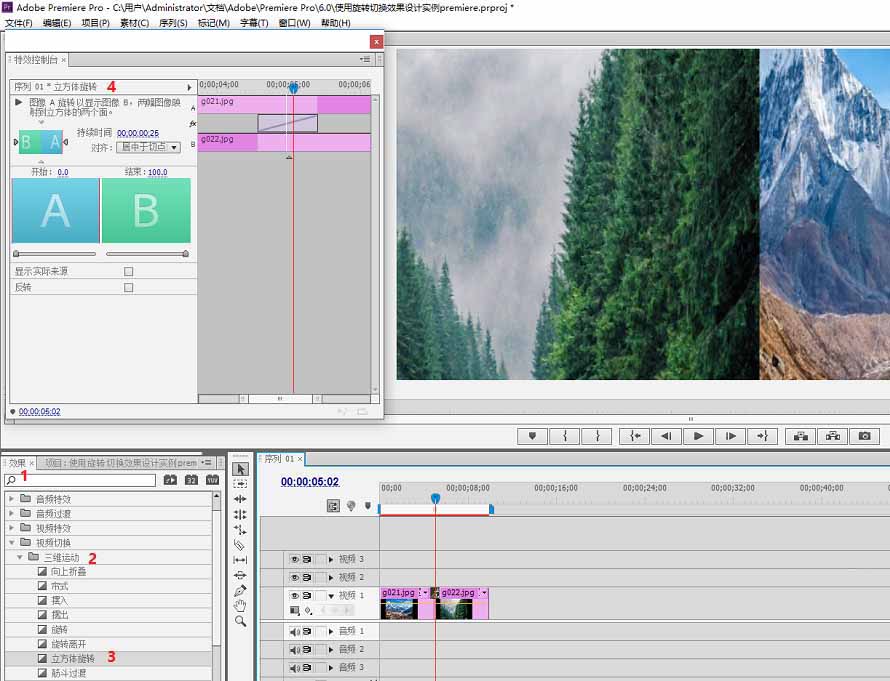Select the Razor tool

(240, 545)
